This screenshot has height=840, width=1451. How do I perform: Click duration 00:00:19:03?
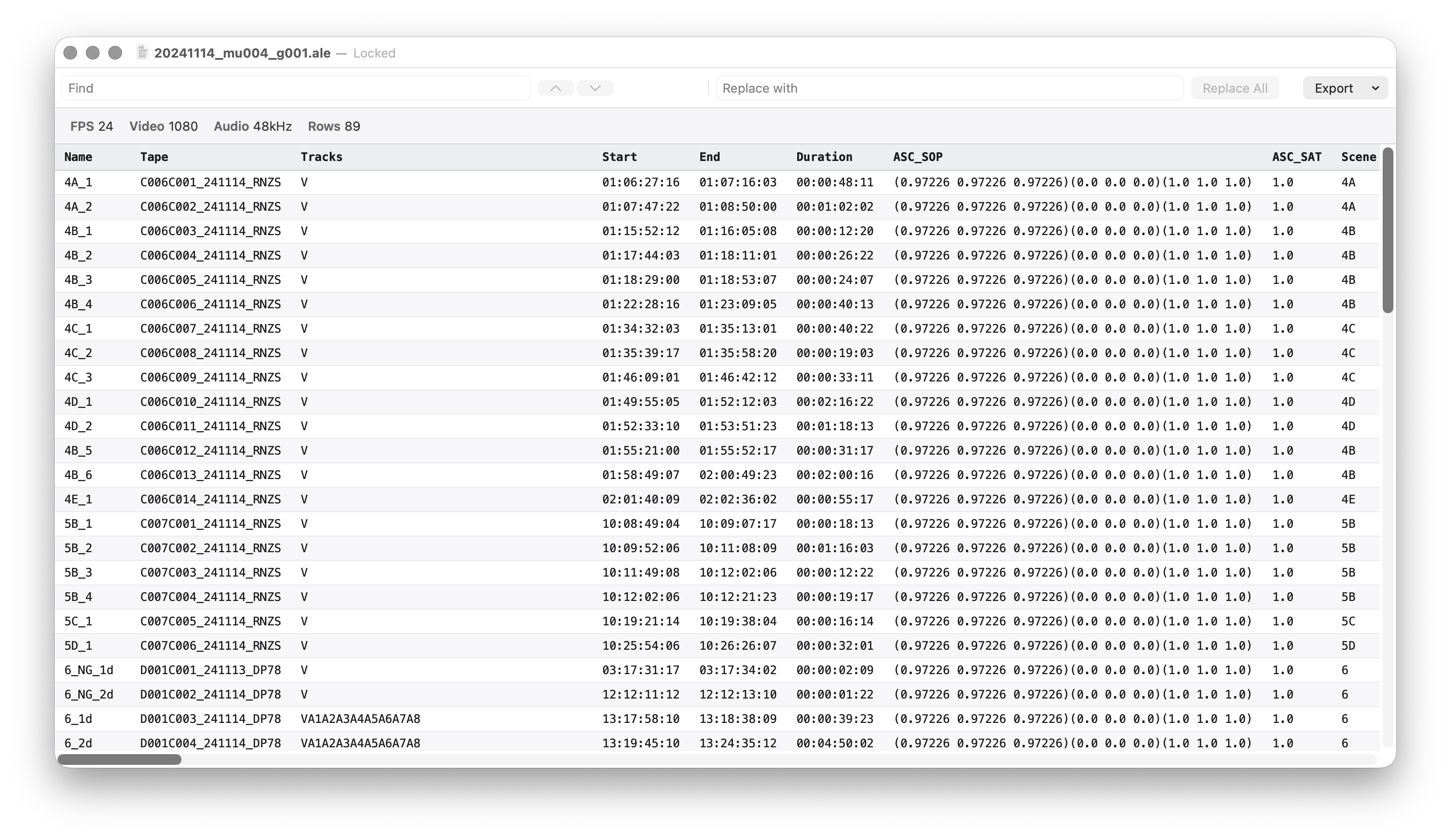pos(835,353)
